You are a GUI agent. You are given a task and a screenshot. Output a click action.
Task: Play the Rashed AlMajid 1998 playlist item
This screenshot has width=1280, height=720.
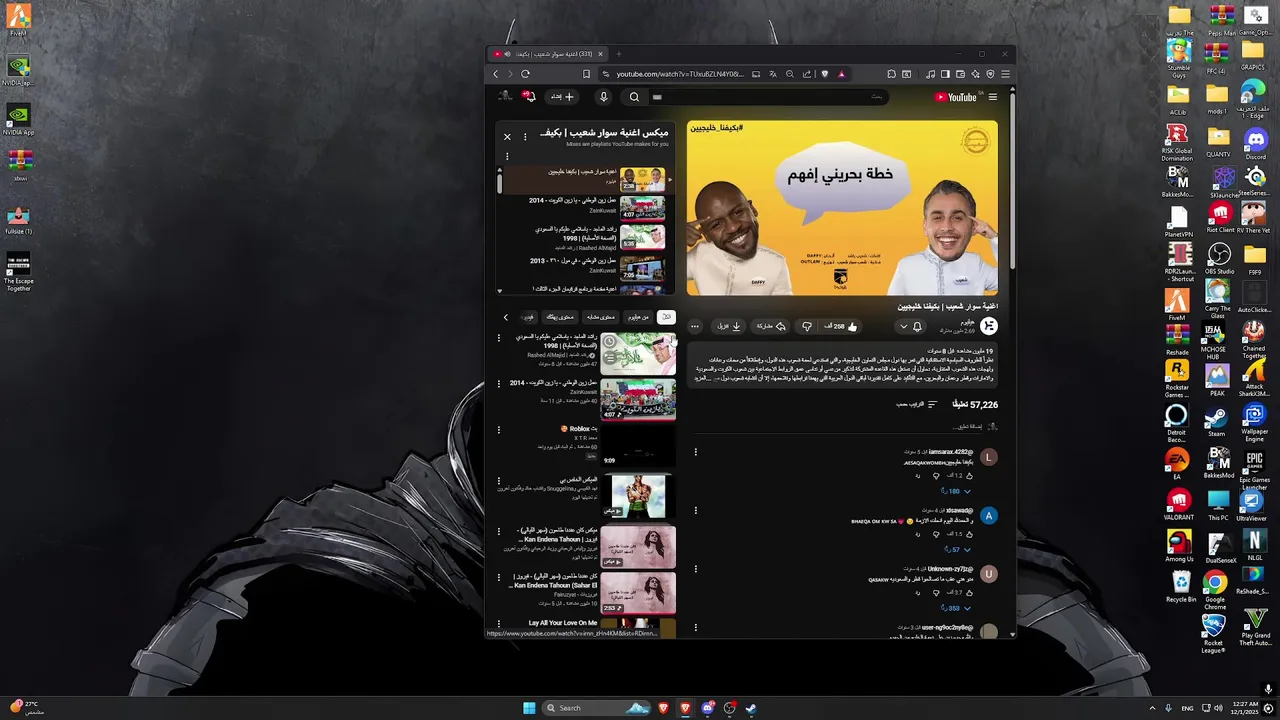tap(586, 236)
